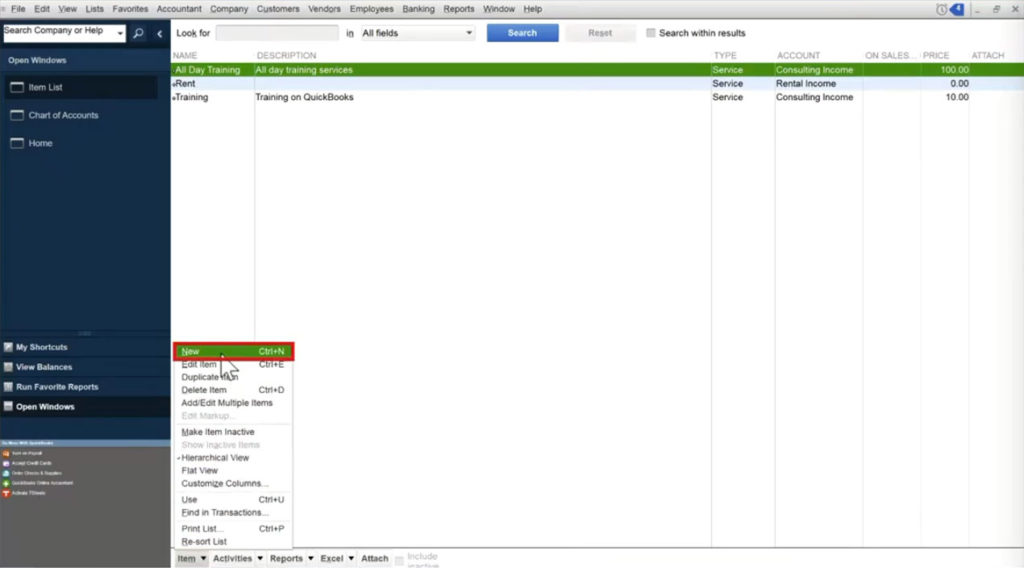Click the Look for text field

coord(276,33)
